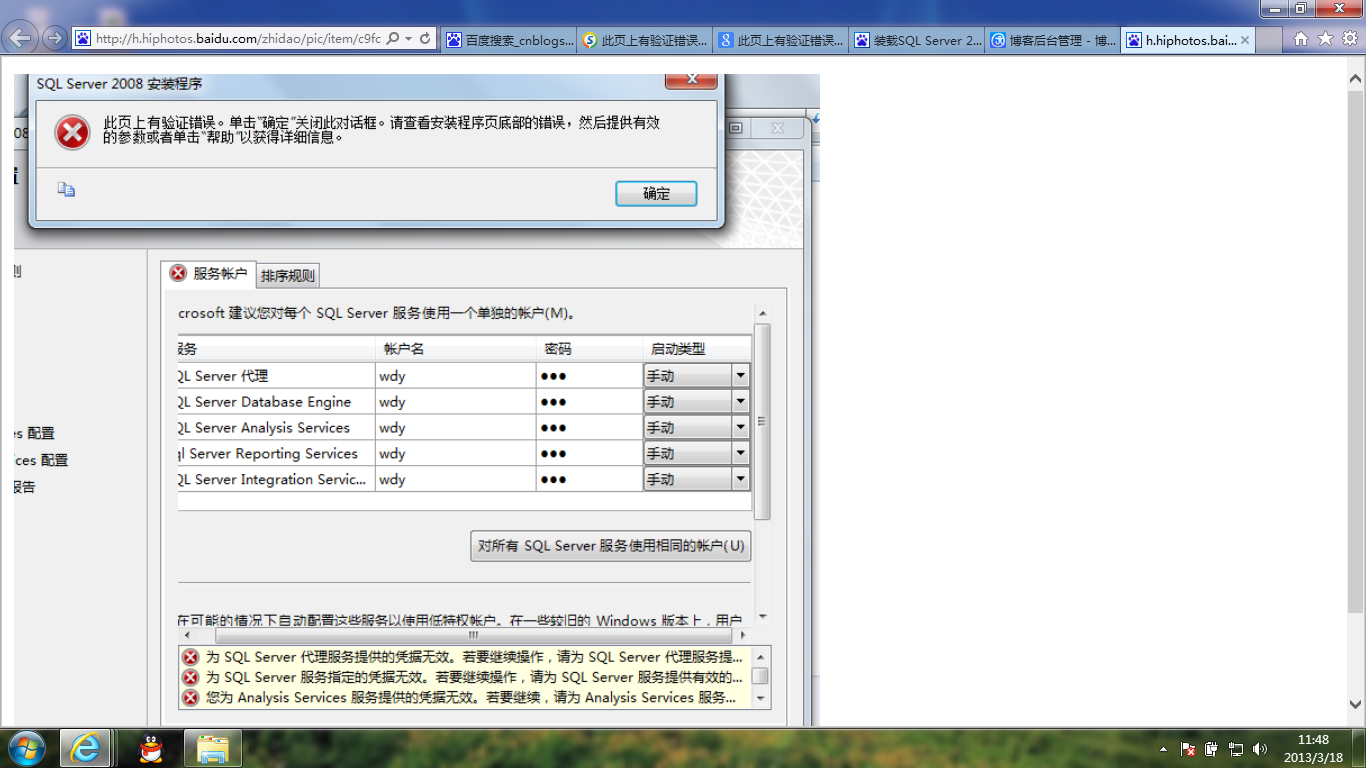
Task: Click the search magnifier in address bar
Action: (x=391, y=39)
